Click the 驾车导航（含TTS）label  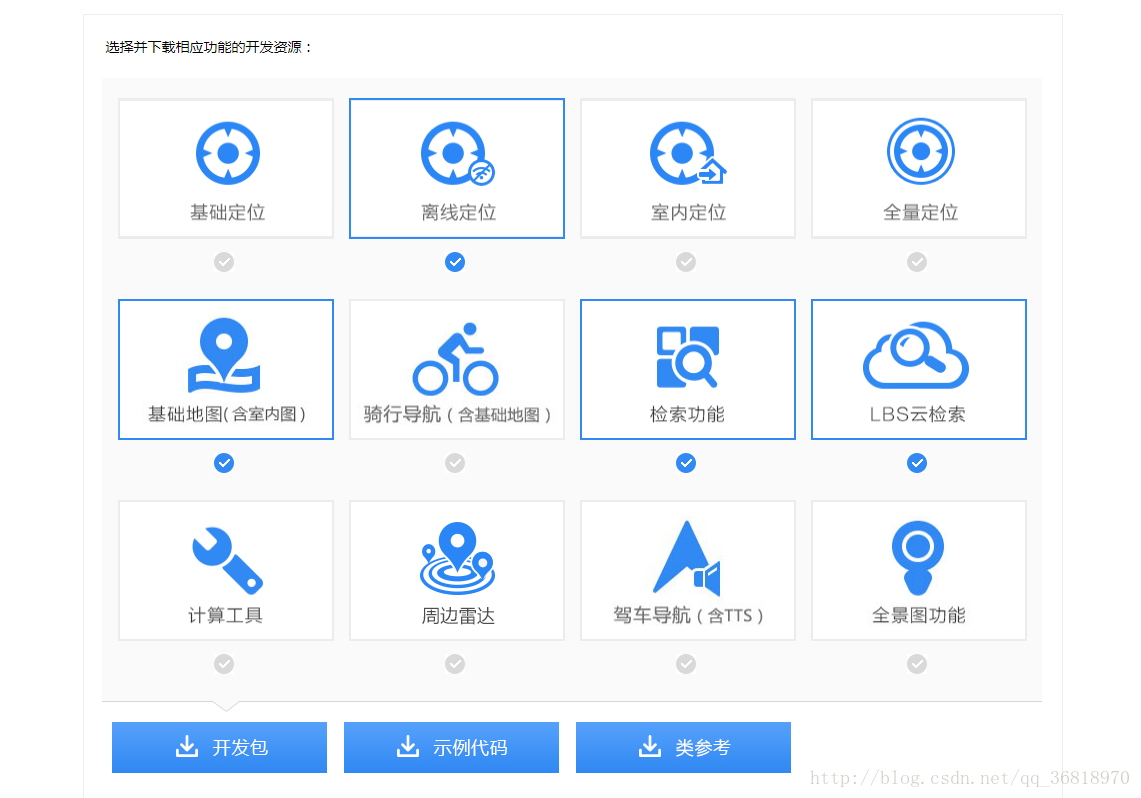(688, 615)
